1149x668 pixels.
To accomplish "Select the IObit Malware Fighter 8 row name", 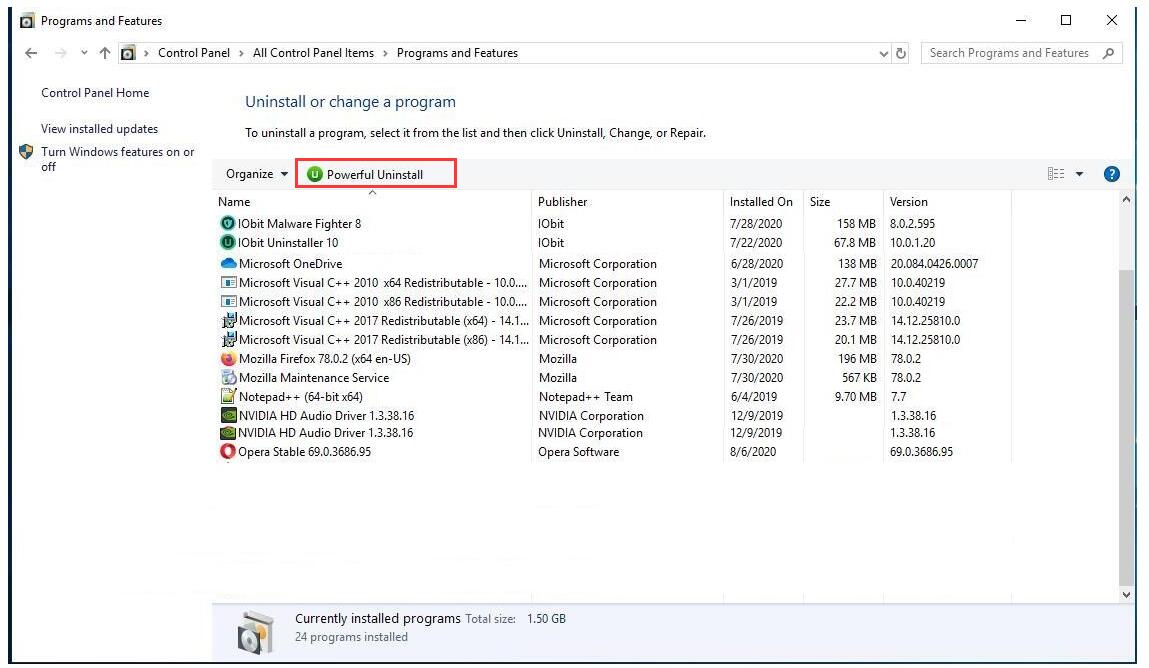I will point(300,223).
